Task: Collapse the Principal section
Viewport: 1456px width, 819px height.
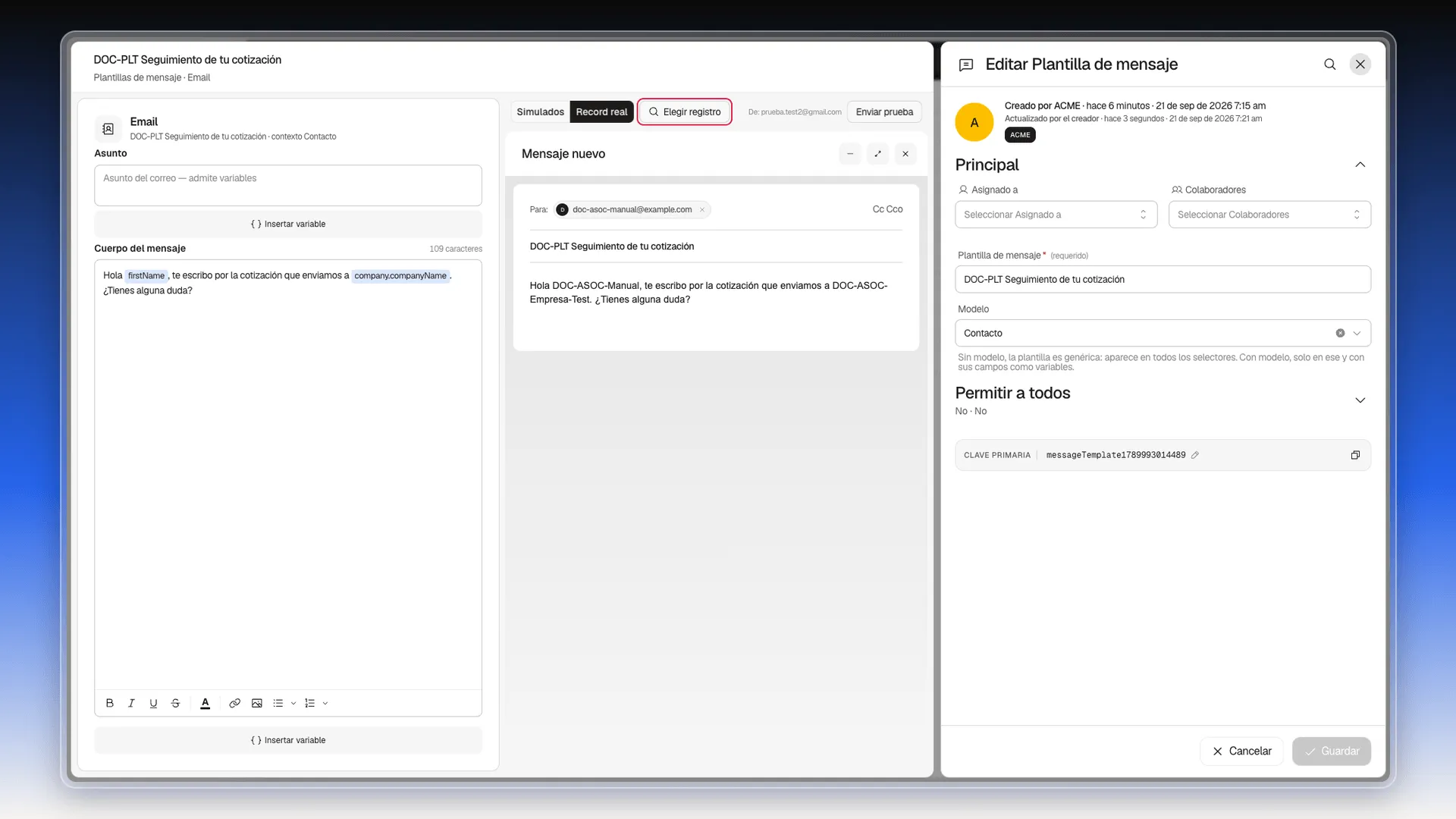Action: [1360, 165]
